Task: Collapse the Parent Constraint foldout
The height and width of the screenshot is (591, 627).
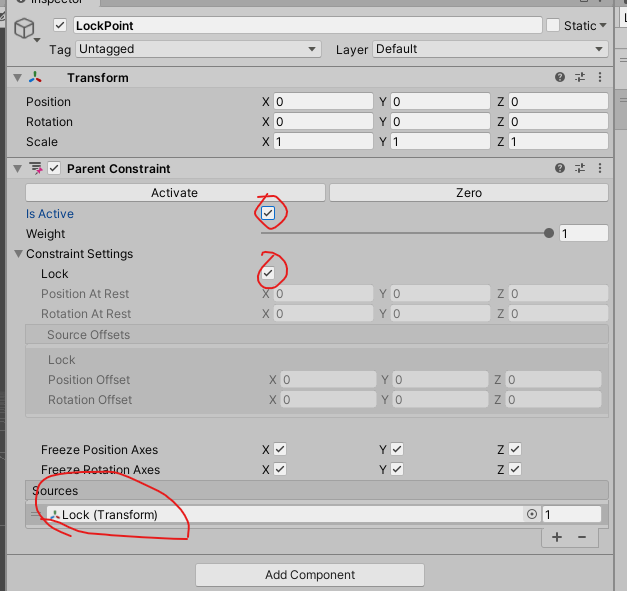Action: pos(18,168)
